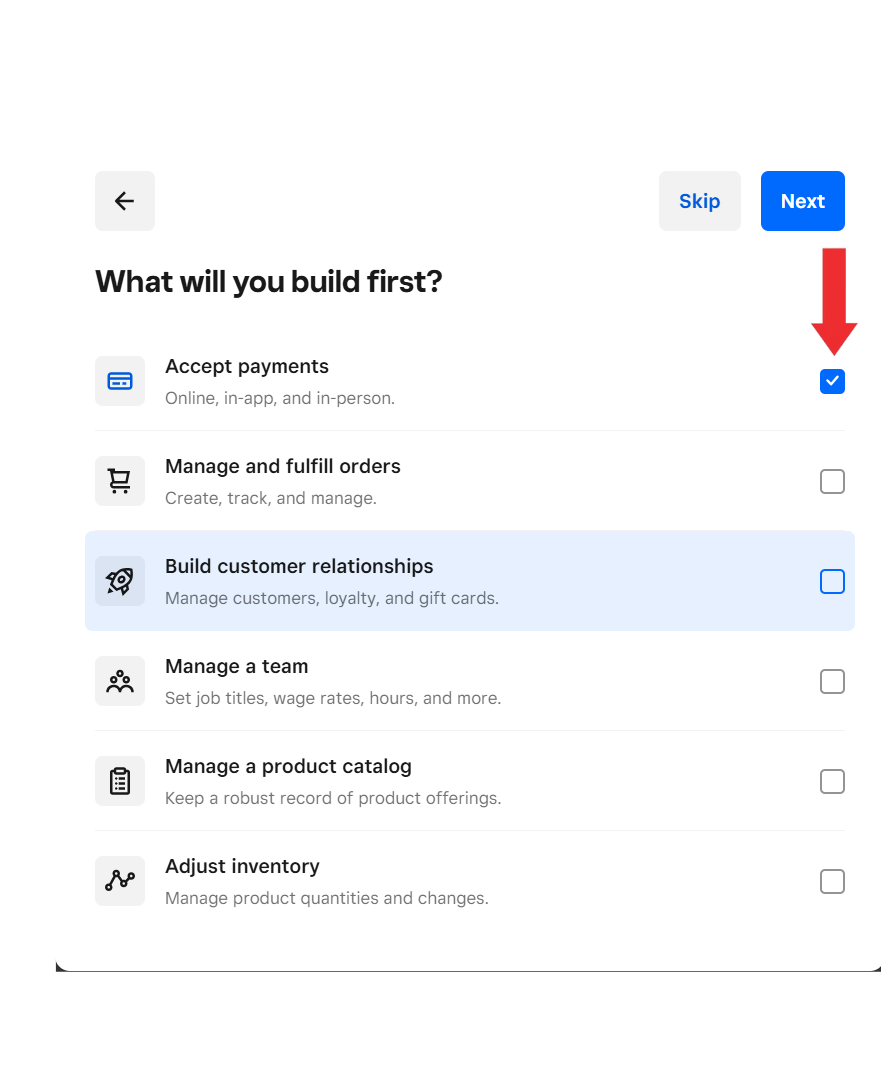881x1080 pixels.
Task: Uncheck the Accept payments checkbox
Action: click(832, 381)
